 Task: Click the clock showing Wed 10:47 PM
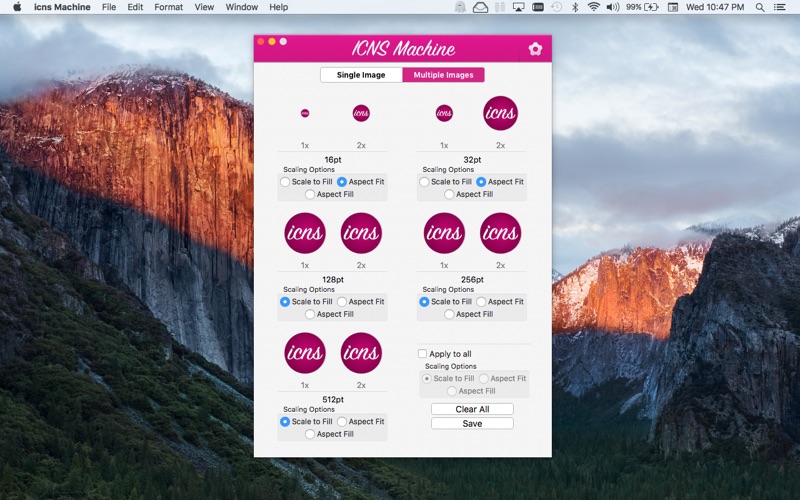pyautogui.click(x=715, y=7)
